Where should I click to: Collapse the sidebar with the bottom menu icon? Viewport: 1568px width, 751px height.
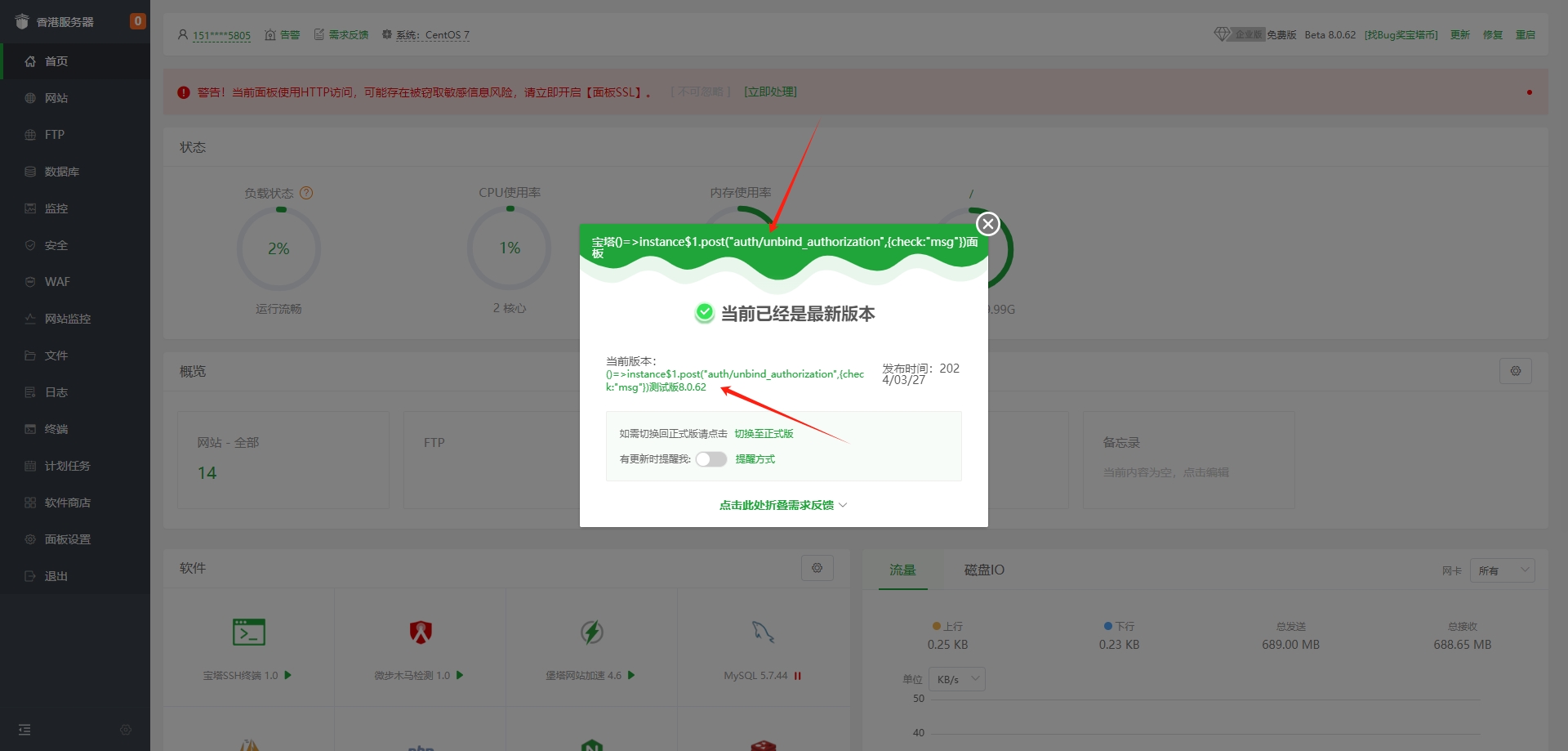pyautogui.click(x=24, y=730)
